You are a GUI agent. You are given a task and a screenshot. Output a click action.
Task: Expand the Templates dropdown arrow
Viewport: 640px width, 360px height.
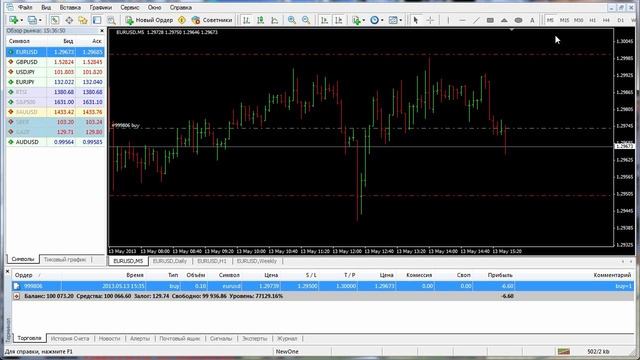(401, 20)
